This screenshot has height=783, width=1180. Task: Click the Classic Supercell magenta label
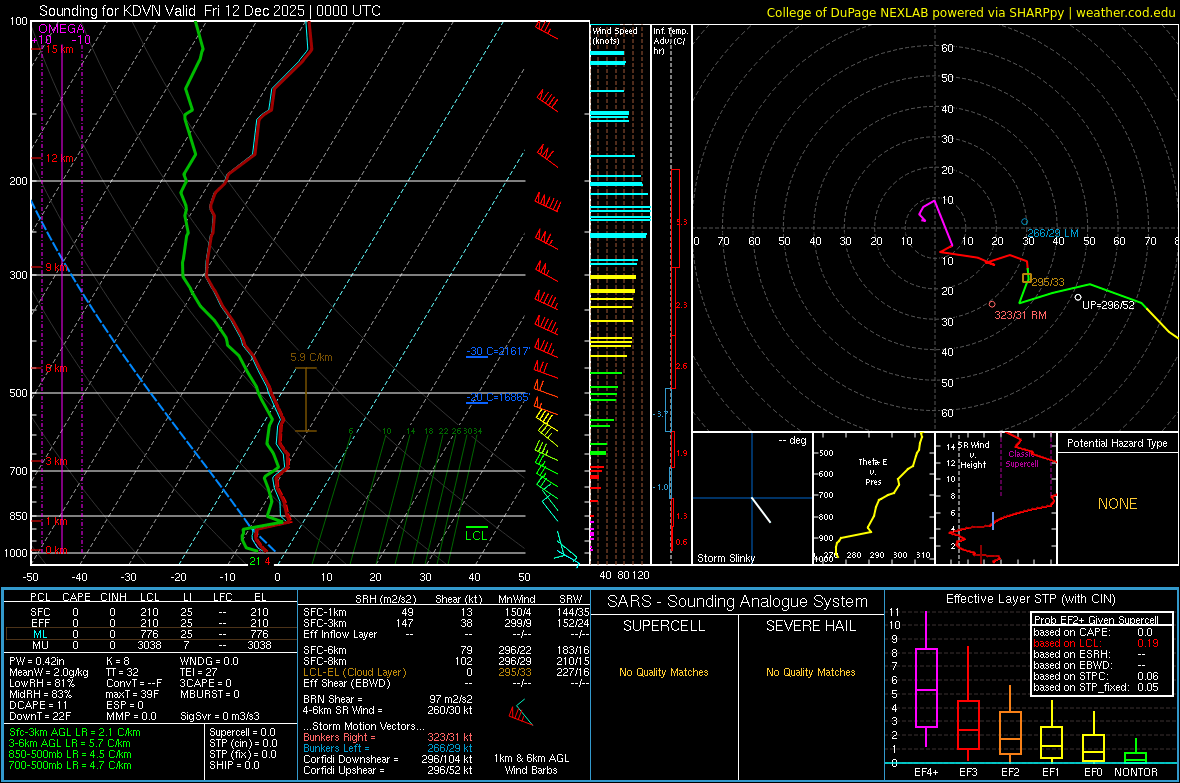click(x=1022, y=459)
